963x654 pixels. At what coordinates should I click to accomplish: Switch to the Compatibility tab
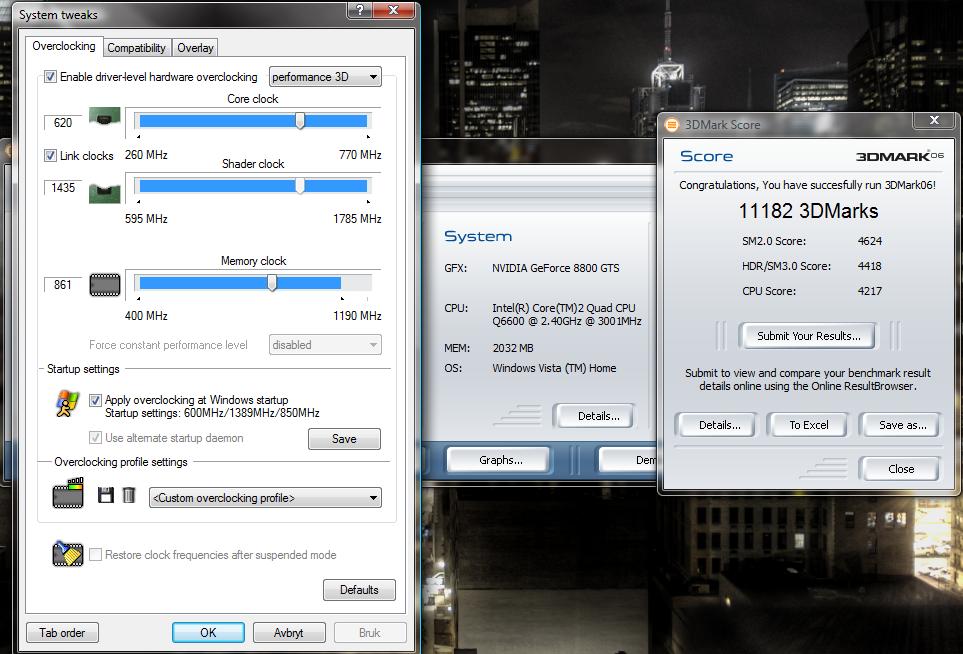(x=136, y=48)
